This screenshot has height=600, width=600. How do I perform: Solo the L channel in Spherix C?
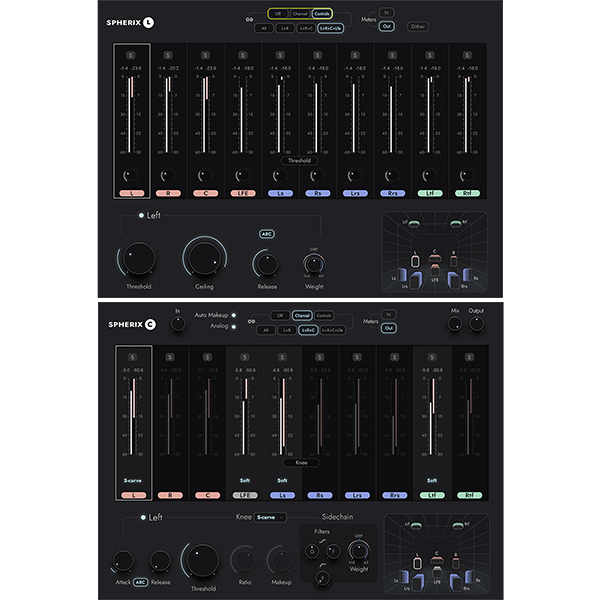(132, 357)
